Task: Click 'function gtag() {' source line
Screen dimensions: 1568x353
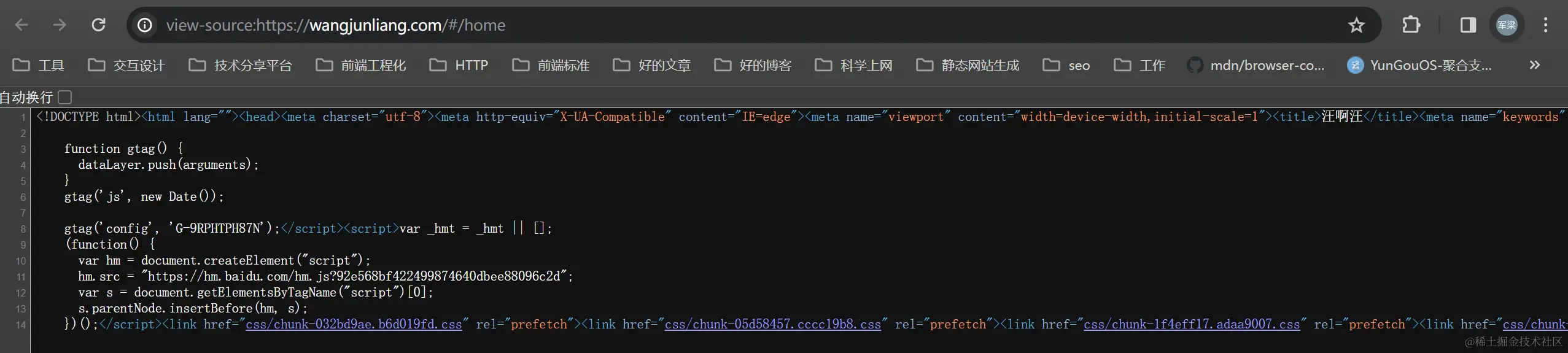Action: 123,149
